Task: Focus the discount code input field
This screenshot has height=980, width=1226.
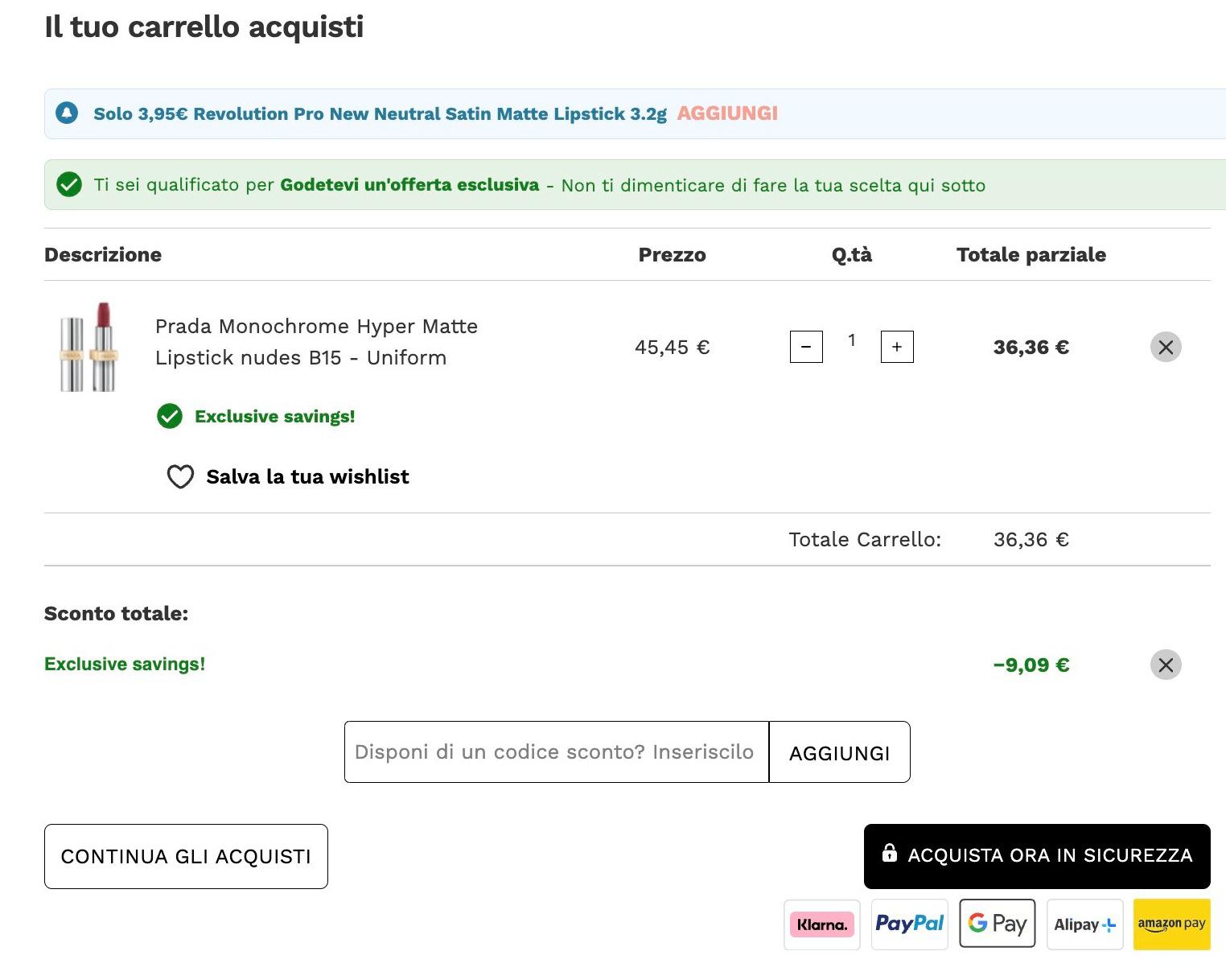Action: click(557, 751)
